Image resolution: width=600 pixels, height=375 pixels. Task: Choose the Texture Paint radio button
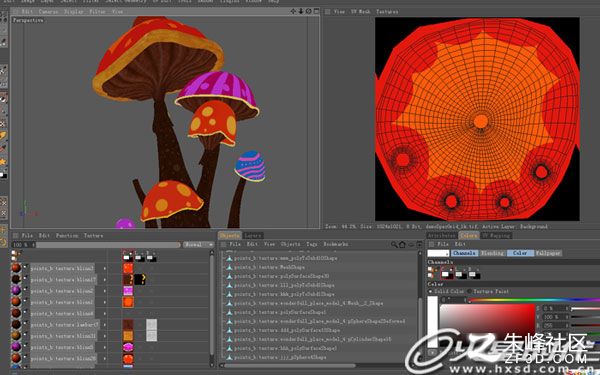coord(470,292)
